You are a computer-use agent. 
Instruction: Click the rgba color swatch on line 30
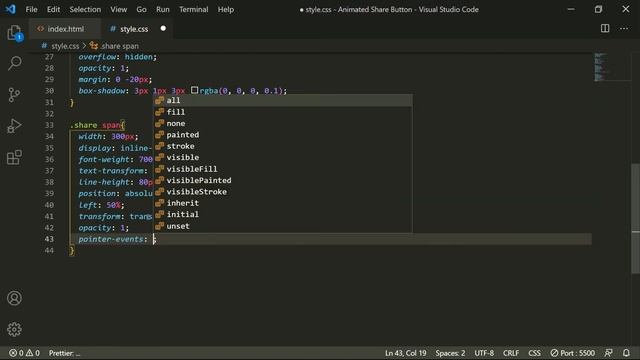(194, 90)
